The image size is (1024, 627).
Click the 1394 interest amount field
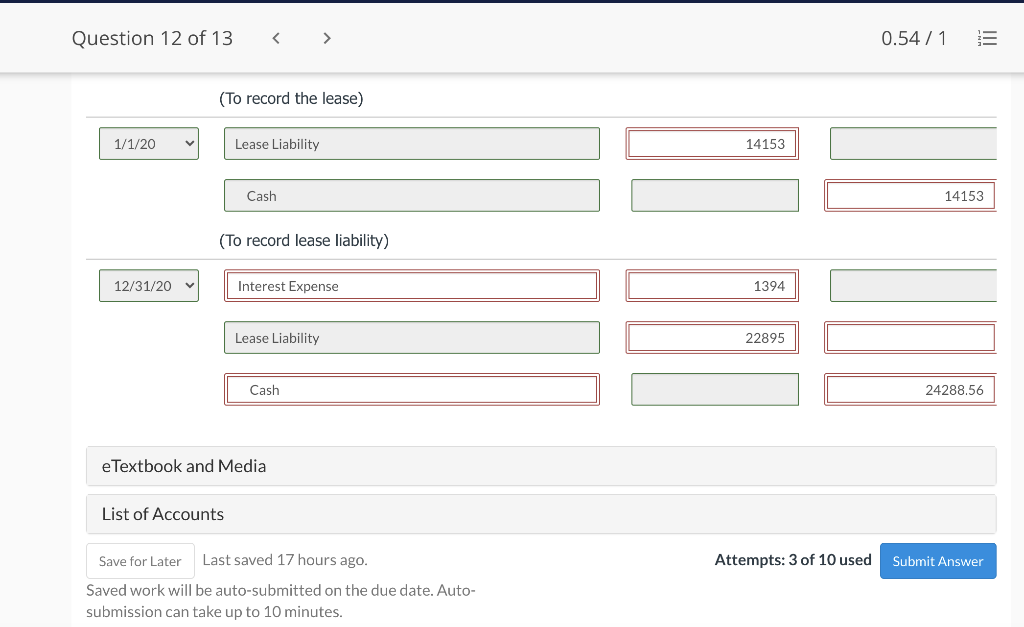click(x=712, y=285)
